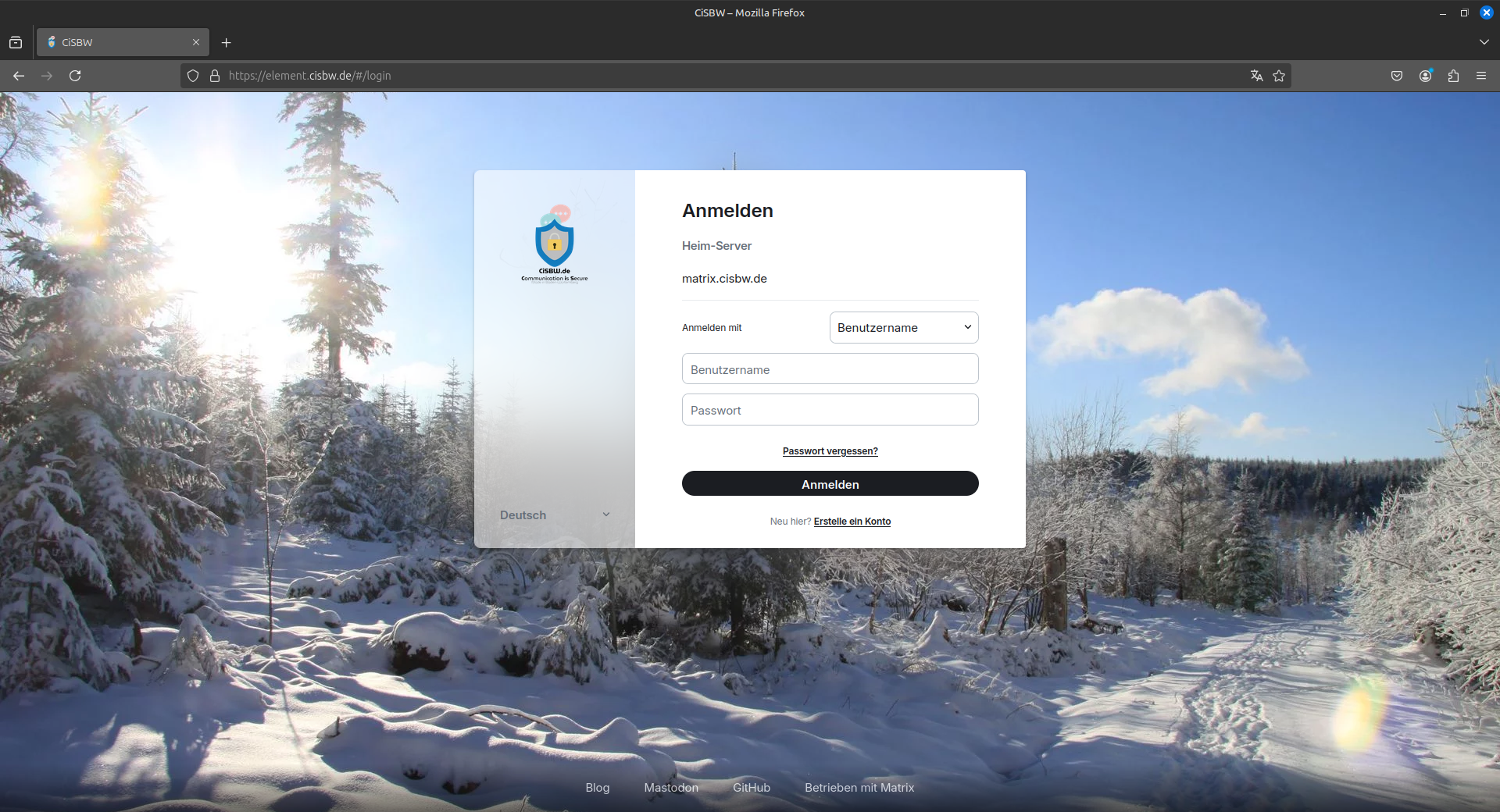Click into the Passwort input field
Viewport: 1500px width, 812px height.
[830, 409]
